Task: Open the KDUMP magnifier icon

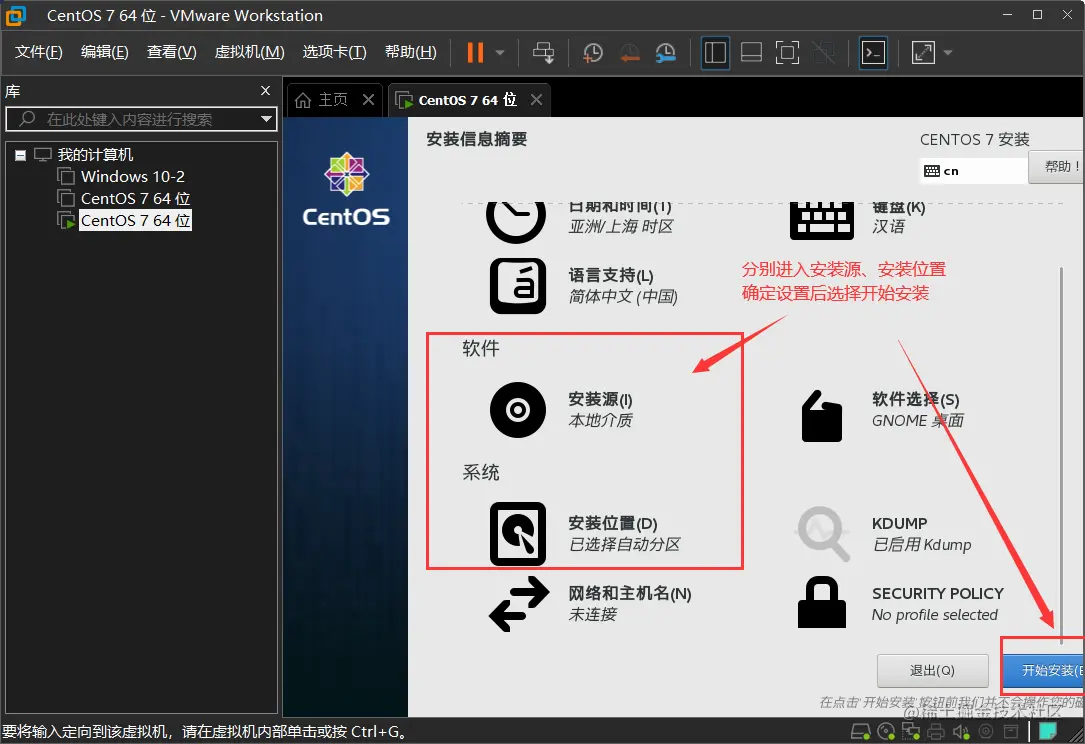Action: pyautogui.click(x=823, y=533)
